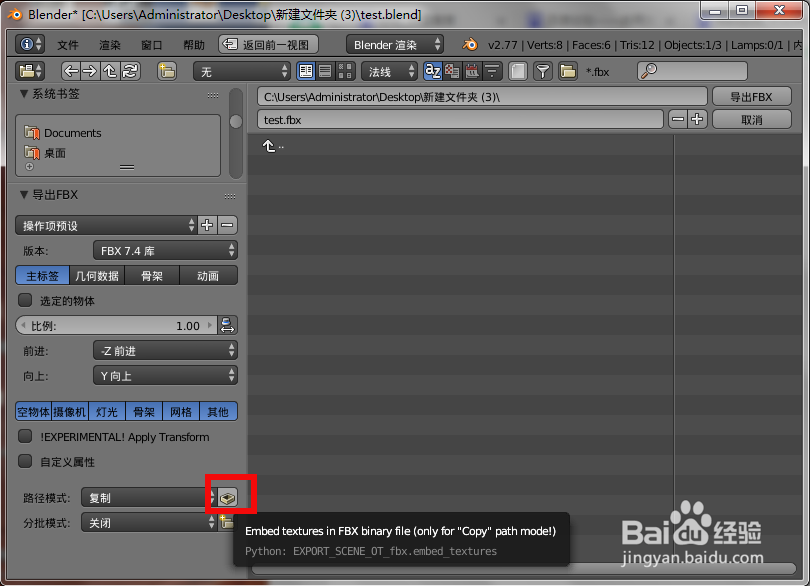
Task: Toggle show hidden files icon
Action: (518, 71)
